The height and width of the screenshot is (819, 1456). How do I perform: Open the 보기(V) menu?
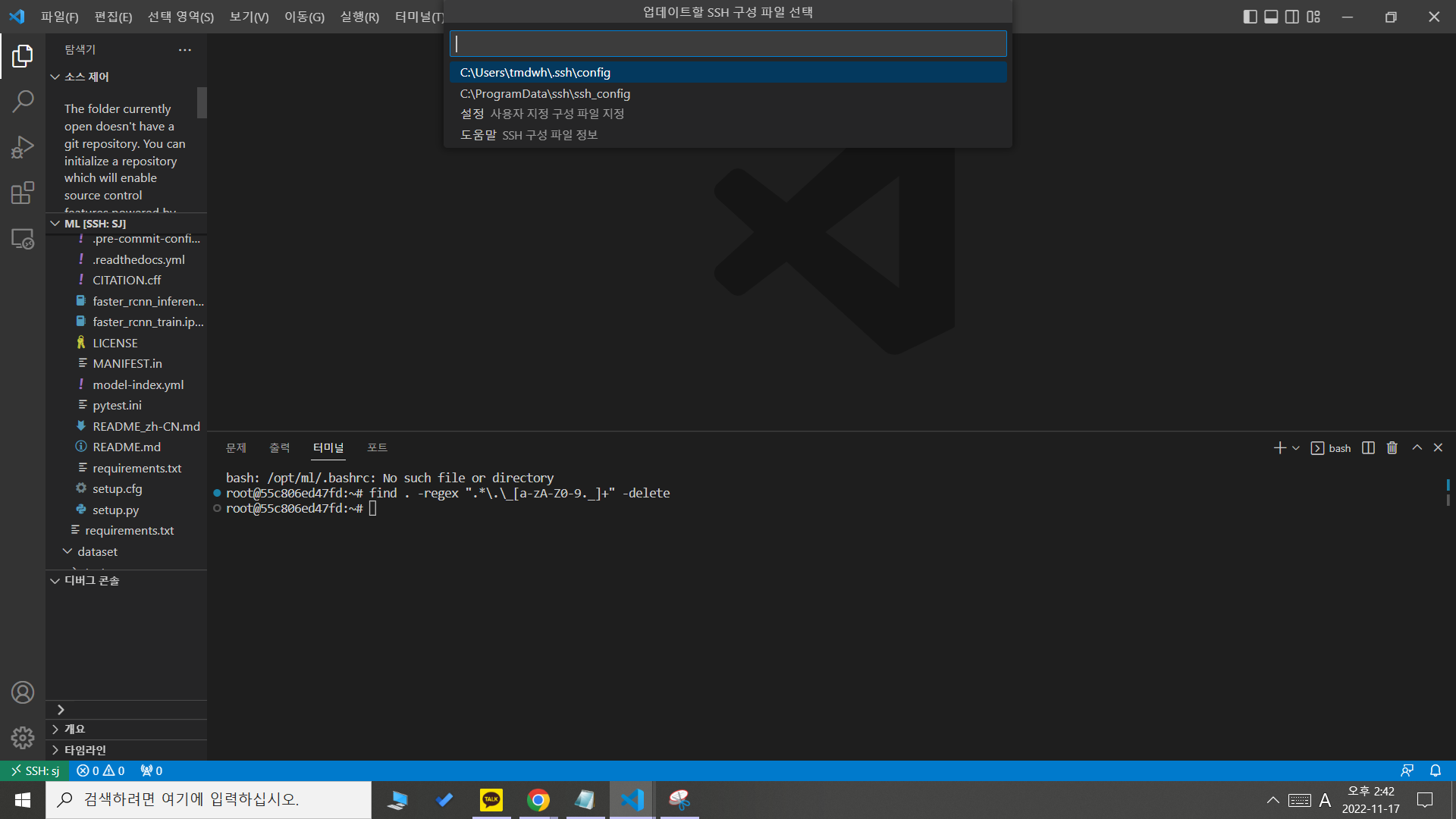click(249, 17)
